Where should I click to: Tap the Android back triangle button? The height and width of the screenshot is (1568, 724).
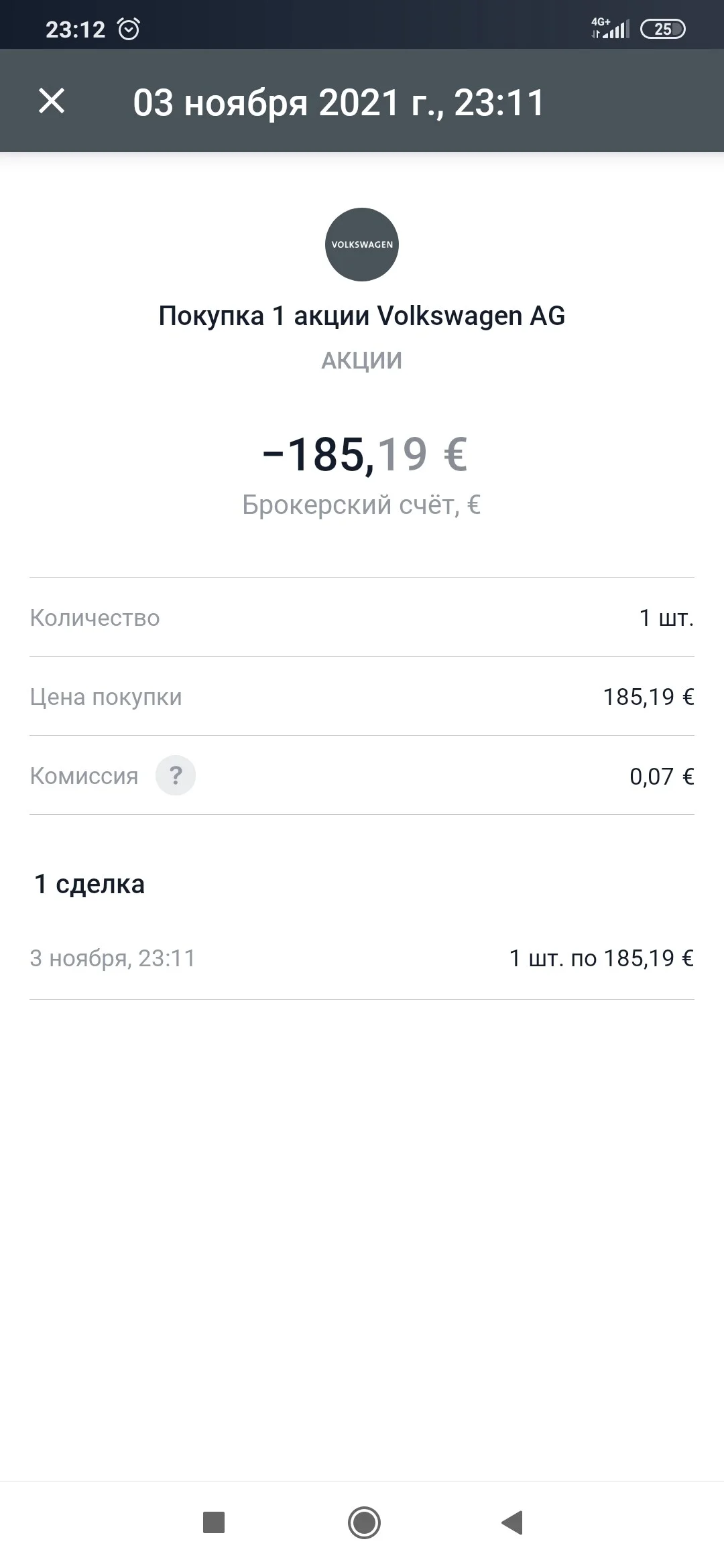[x=512, y=1522]
